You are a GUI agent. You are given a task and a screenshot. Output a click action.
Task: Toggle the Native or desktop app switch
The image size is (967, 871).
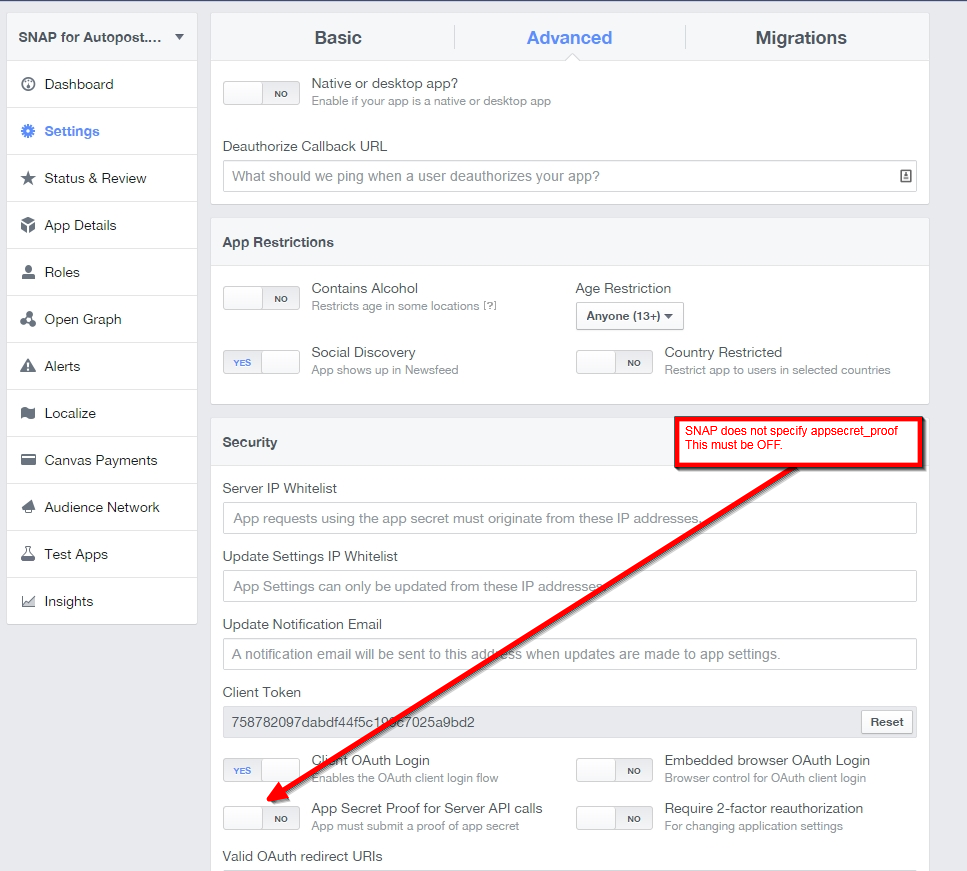[x=261, y=93]
